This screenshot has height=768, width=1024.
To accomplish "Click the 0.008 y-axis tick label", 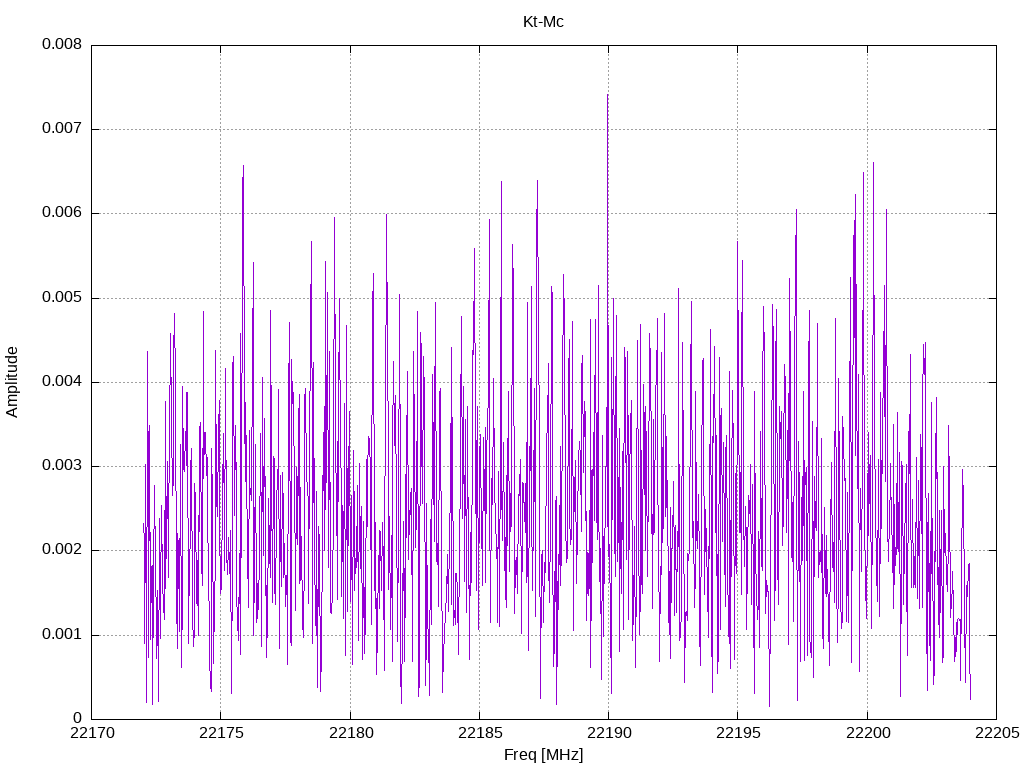I will click(62, 44).
